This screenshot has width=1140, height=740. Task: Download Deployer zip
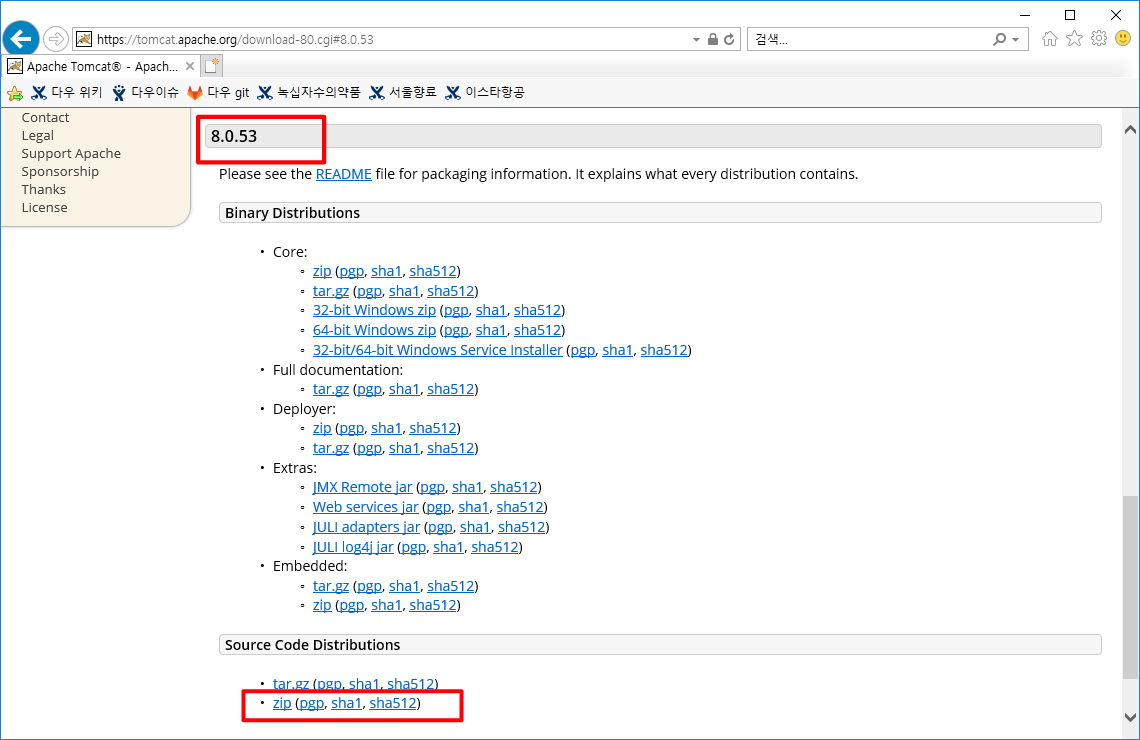coord(322,428)
